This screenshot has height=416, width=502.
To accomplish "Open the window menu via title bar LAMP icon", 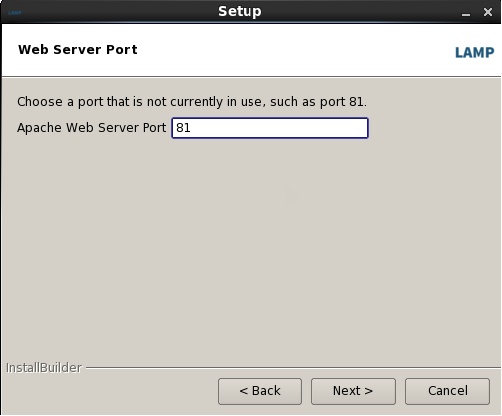I will [15, 13].
